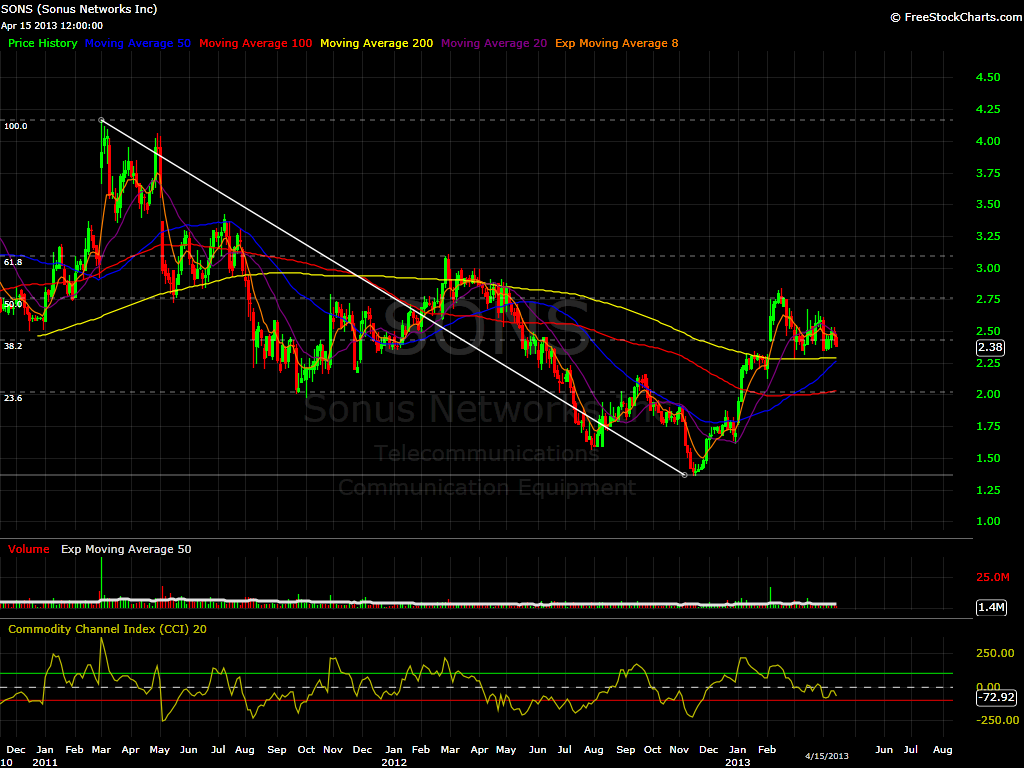Select the Moving Average 100 legend label
The image size is (1024, 768).
(255, 43)
